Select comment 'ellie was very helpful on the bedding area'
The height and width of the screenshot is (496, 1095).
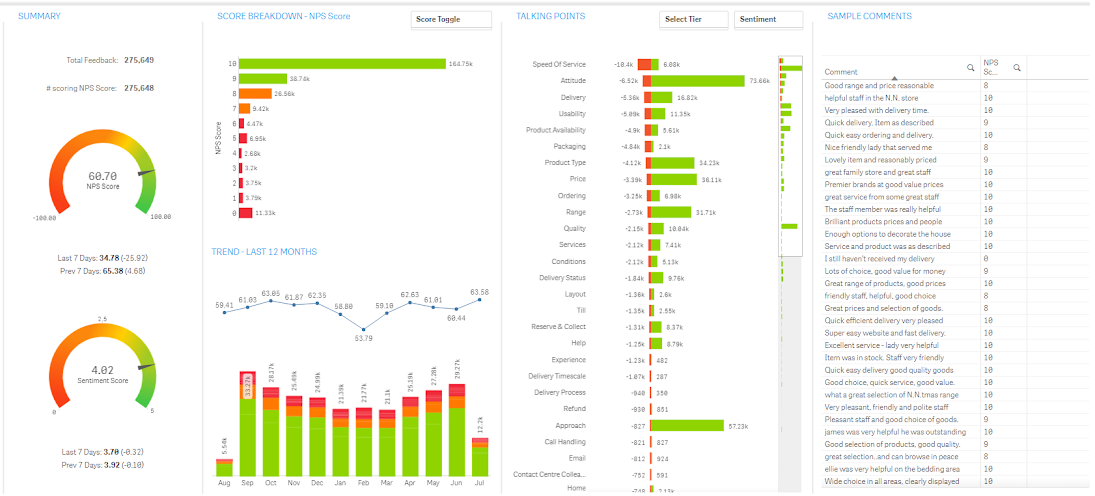(x=892, y=469)
